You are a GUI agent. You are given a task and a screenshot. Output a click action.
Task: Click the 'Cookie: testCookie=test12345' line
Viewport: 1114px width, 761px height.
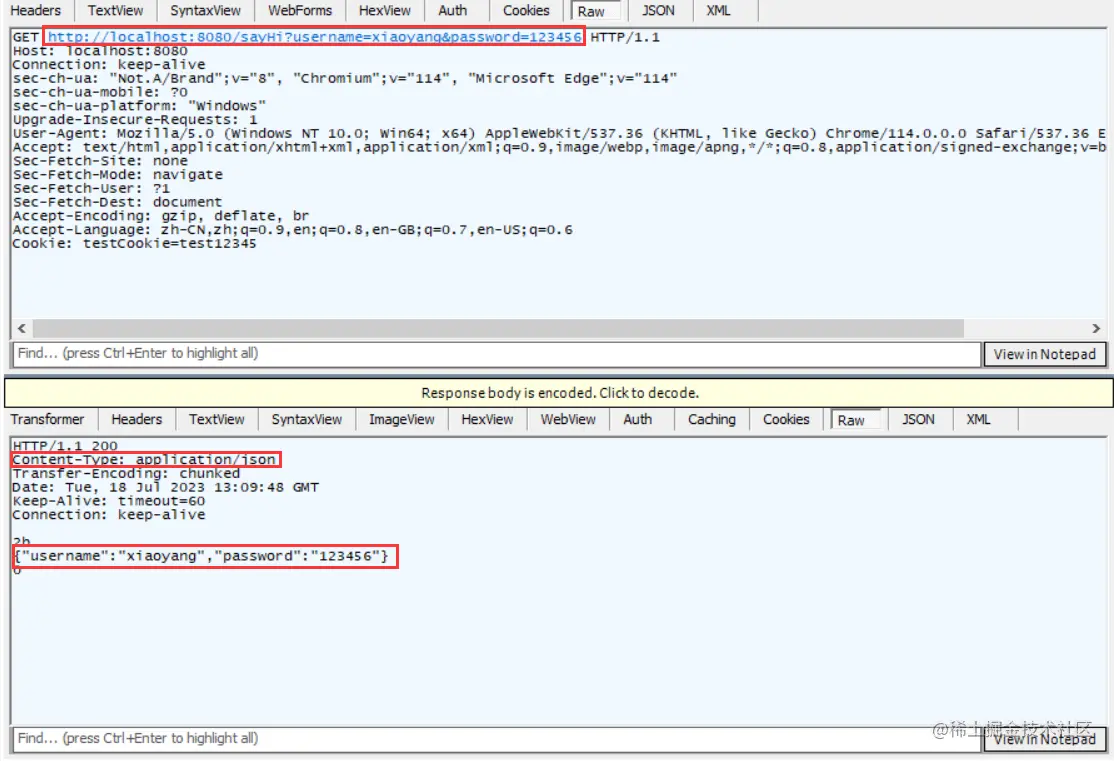tap(134, 244)
